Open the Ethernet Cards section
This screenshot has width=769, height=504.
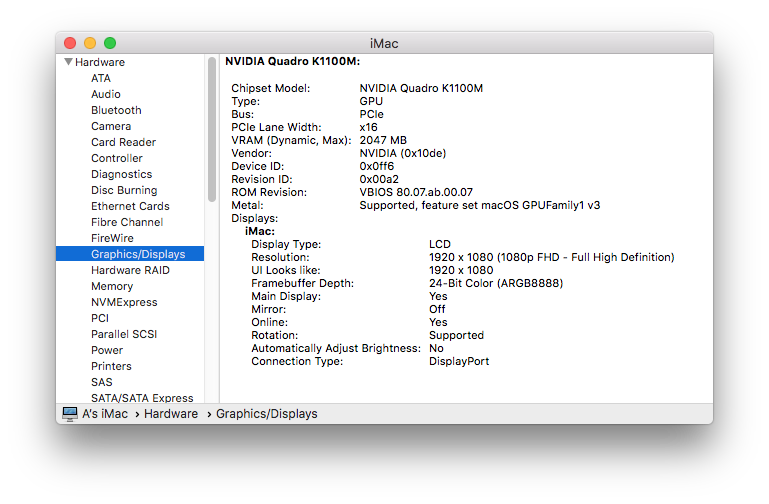pyautogui.click(x=130, y=206)
